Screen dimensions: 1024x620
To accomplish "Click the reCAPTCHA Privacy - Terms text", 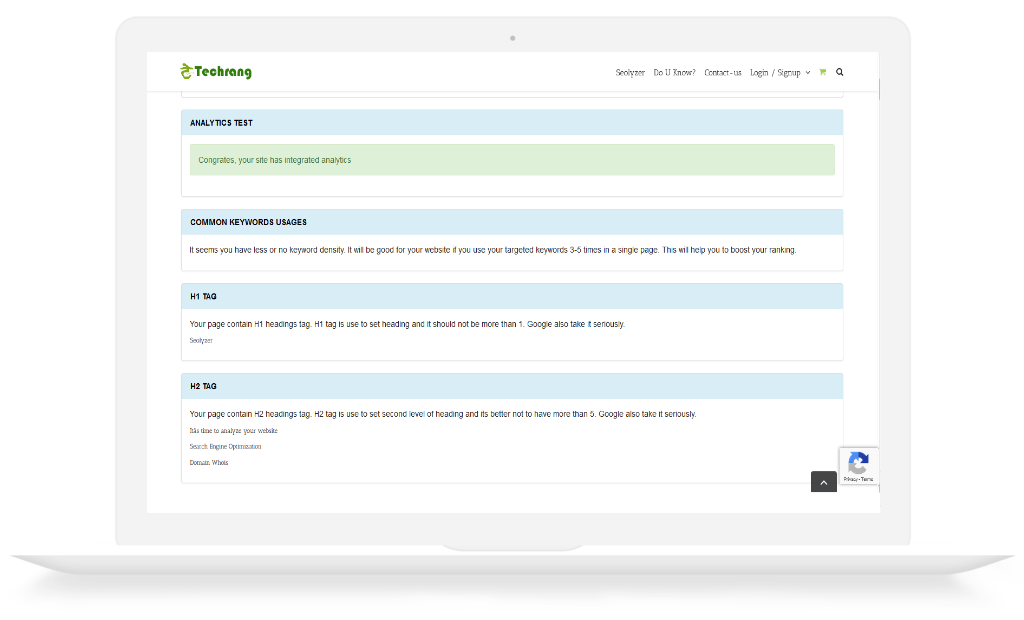I will coord(858,479).
